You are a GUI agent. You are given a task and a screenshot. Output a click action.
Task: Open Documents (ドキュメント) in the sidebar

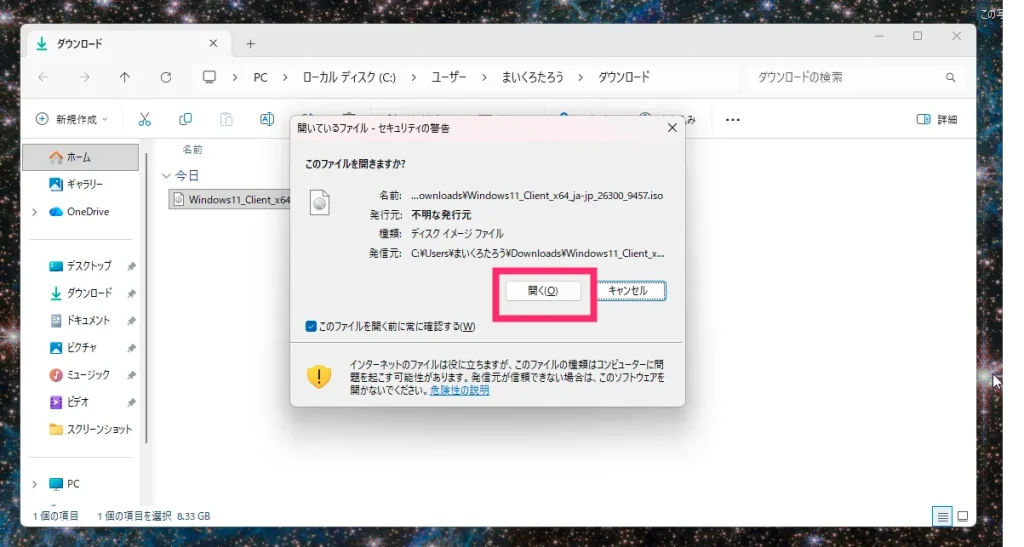(80, 320)
